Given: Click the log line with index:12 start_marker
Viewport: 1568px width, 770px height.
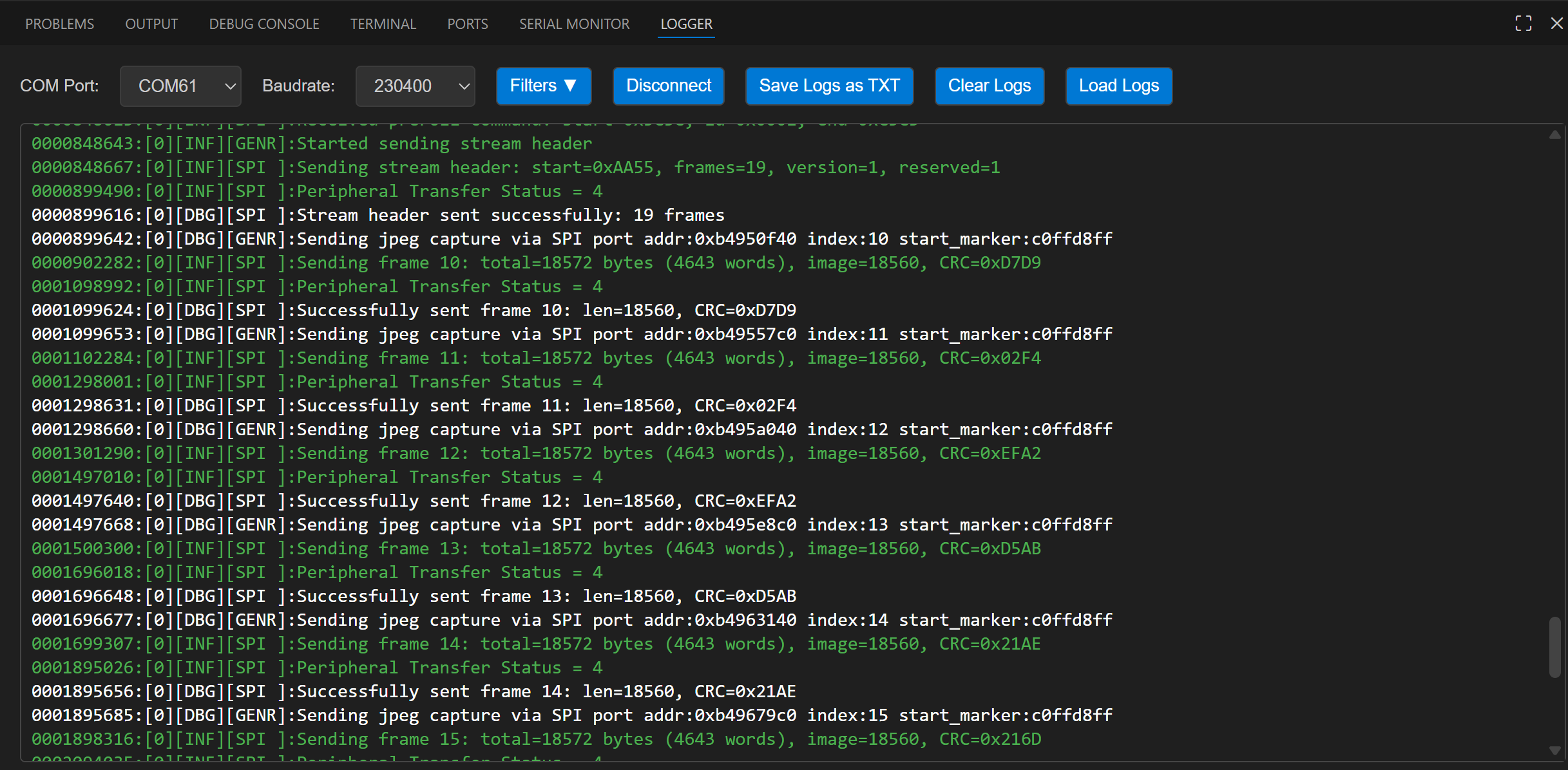Looking at the screenshot, I should click(x=572, y=429).
